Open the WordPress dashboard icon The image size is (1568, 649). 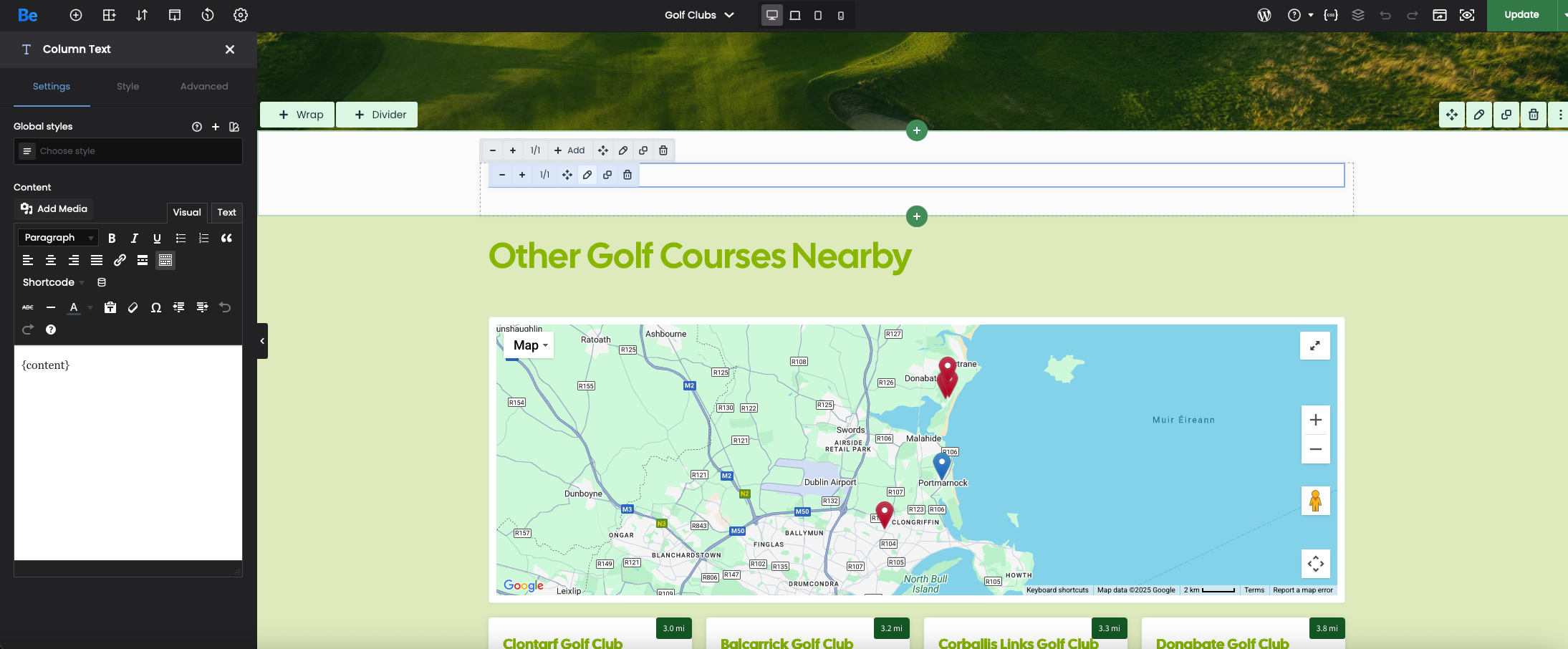[x=1264, y=15]
